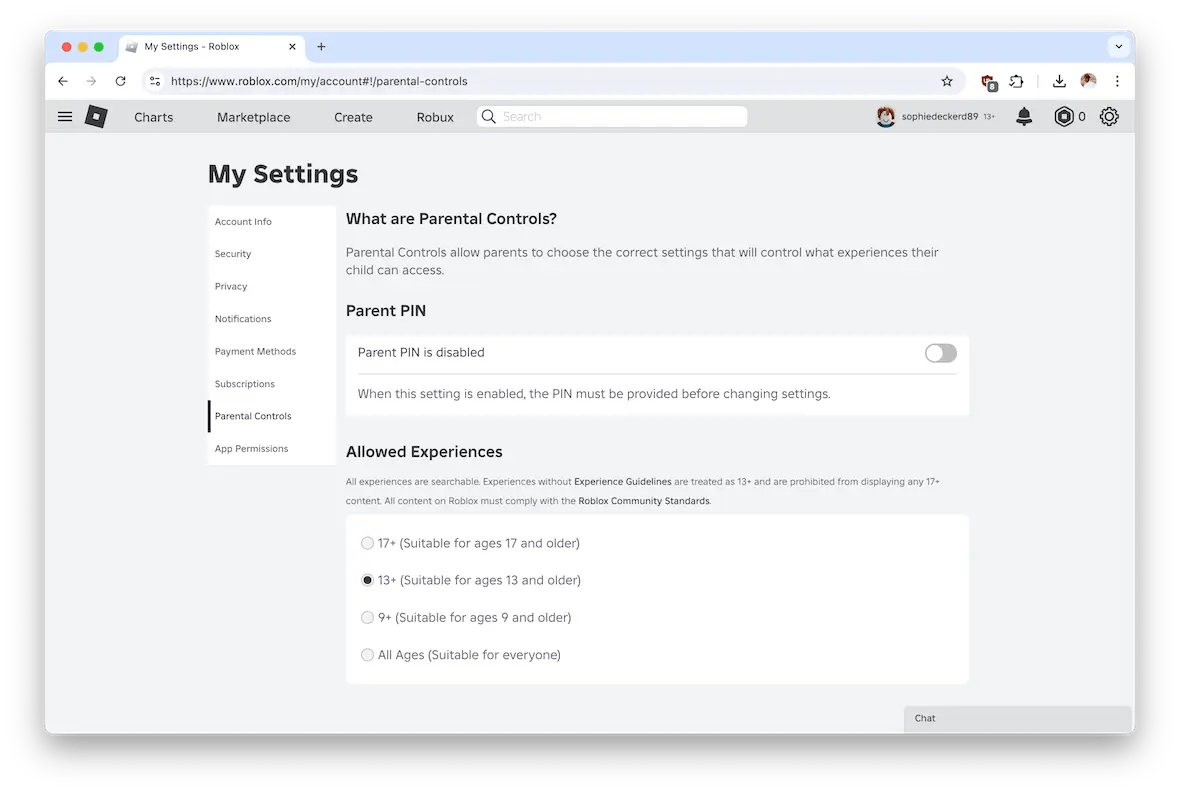Open Account Info settings
The image size is (1180, 793).
(x=272, y=222)
